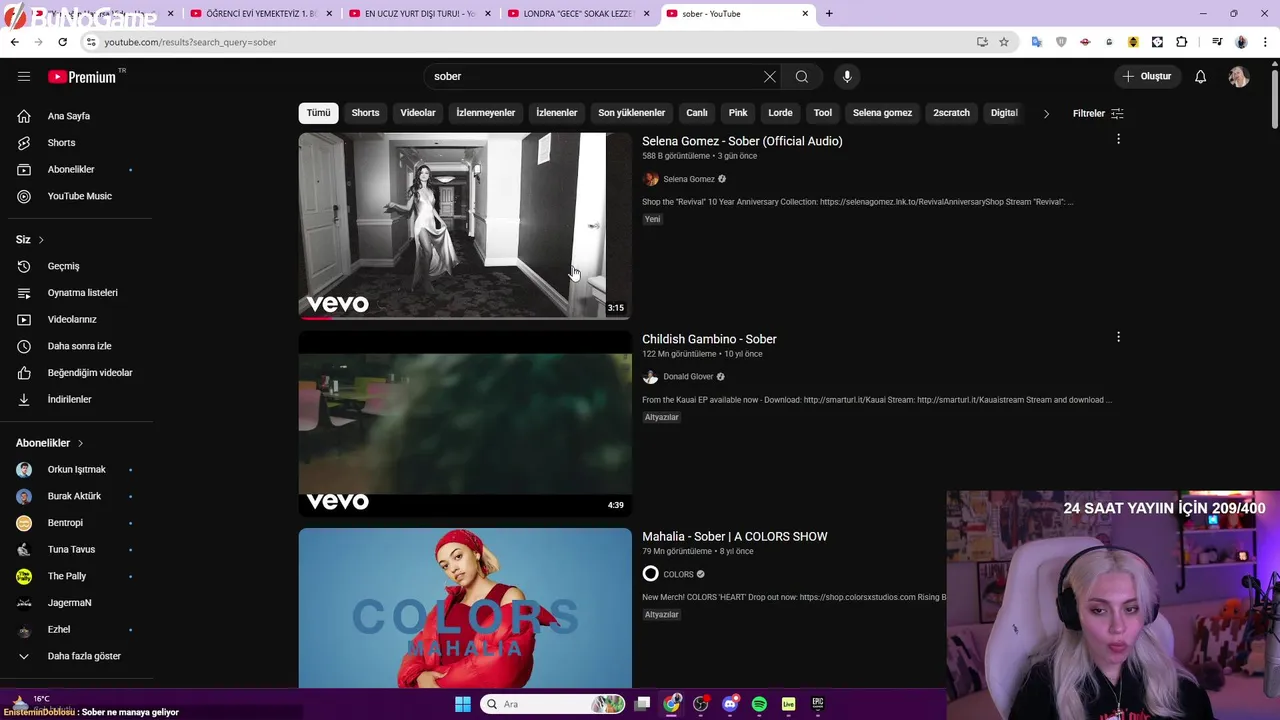
Task: Open Discord from the taskbar
Action: [730, 704]
